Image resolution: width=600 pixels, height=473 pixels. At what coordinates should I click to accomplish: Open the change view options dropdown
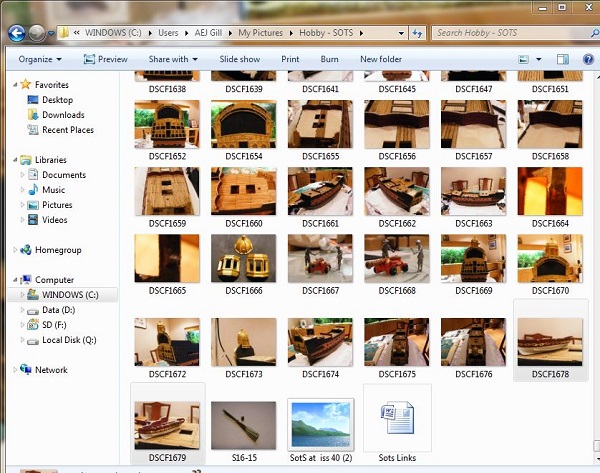point(540,59)
